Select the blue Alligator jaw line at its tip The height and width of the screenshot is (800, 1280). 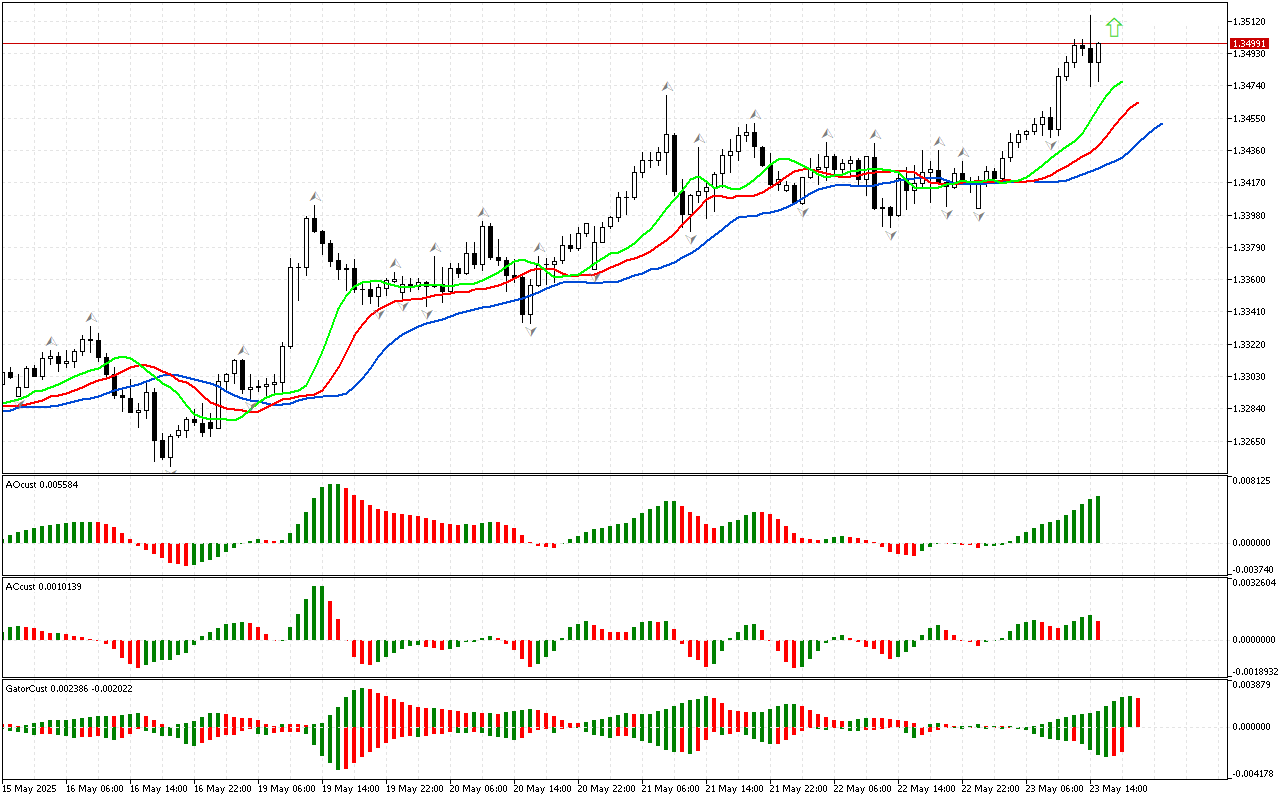pyautogui.click(x=1160, y=124)
